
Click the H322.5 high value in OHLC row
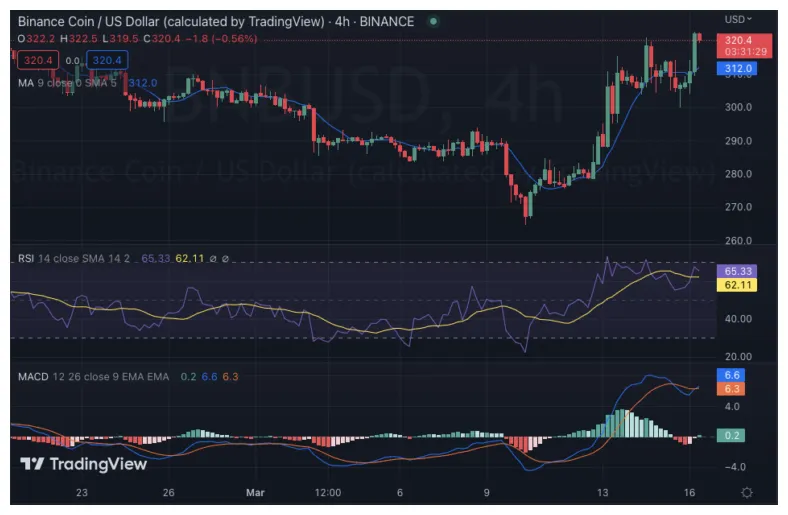click(78, 39)
